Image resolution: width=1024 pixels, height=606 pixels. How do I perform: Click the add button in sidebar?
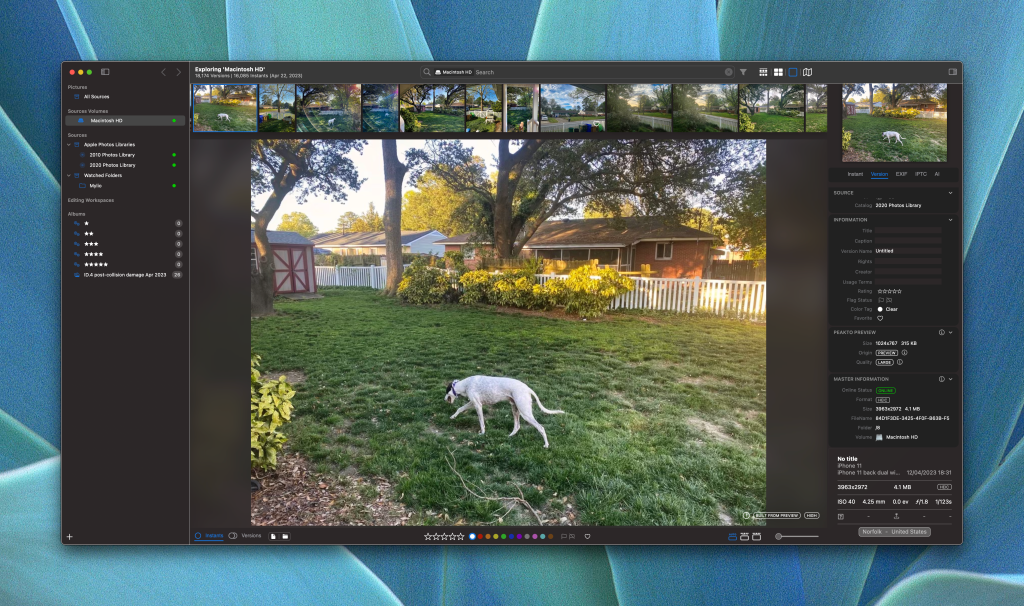[69, 537]
